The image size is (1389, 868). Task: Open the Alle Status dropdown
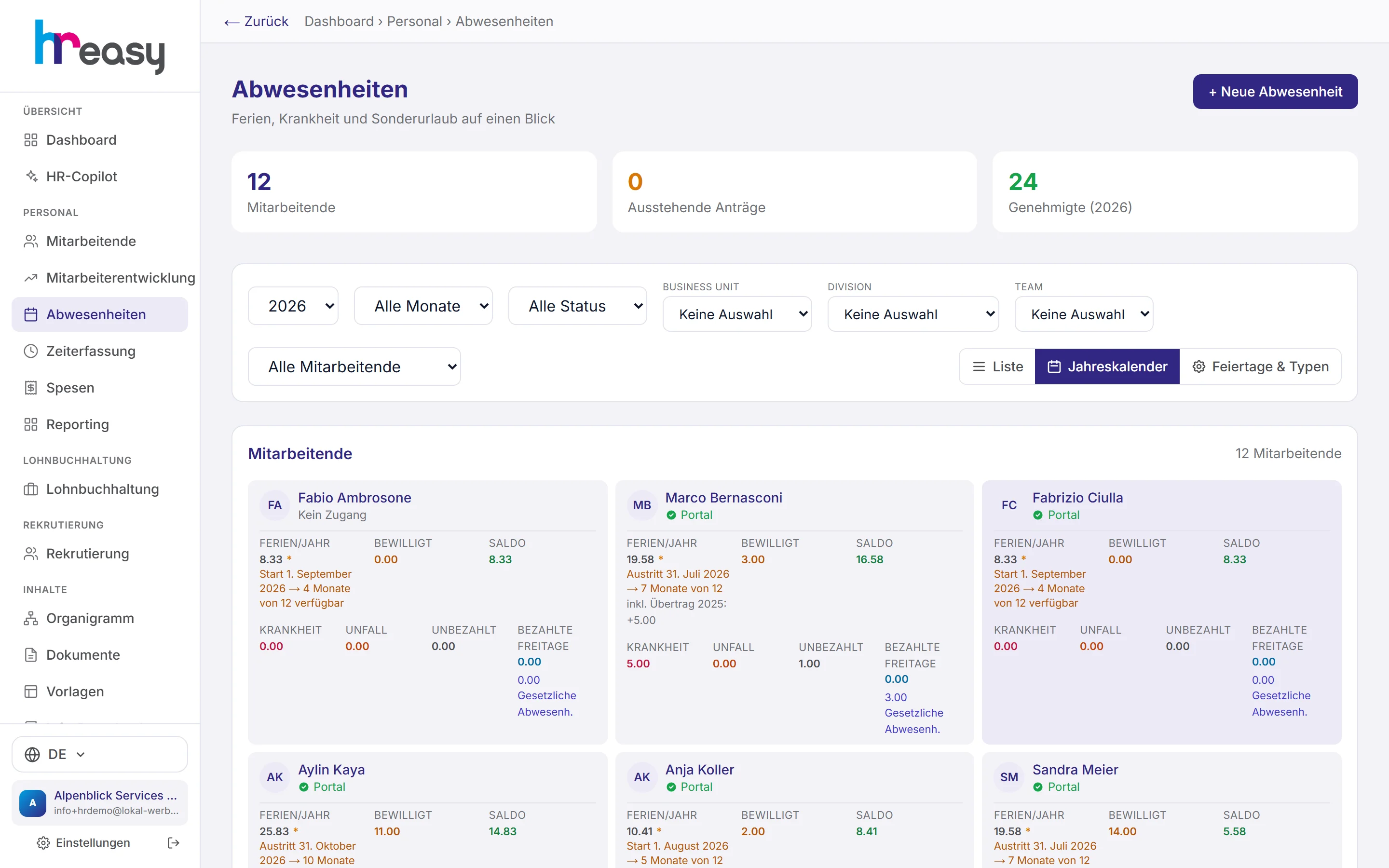tap(578, 306)
